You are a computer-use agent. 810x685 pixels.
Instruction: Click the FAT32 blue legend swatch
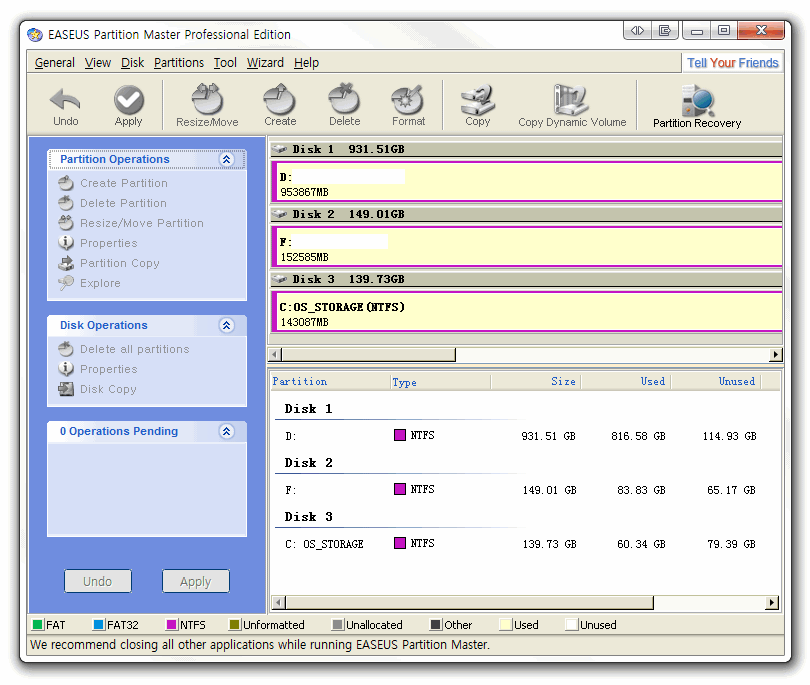pyautogui.click(x=98, y=625)
